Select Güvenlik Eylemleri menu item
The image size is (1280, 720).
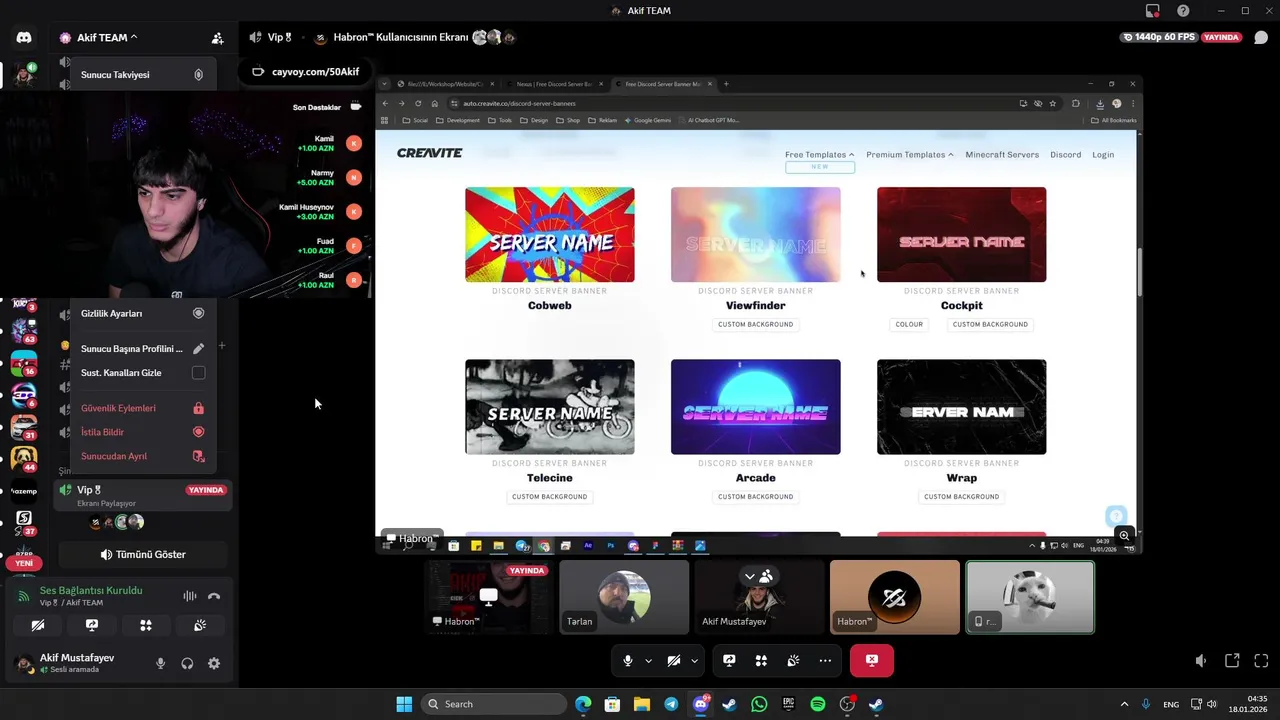[x=142, y=408]
